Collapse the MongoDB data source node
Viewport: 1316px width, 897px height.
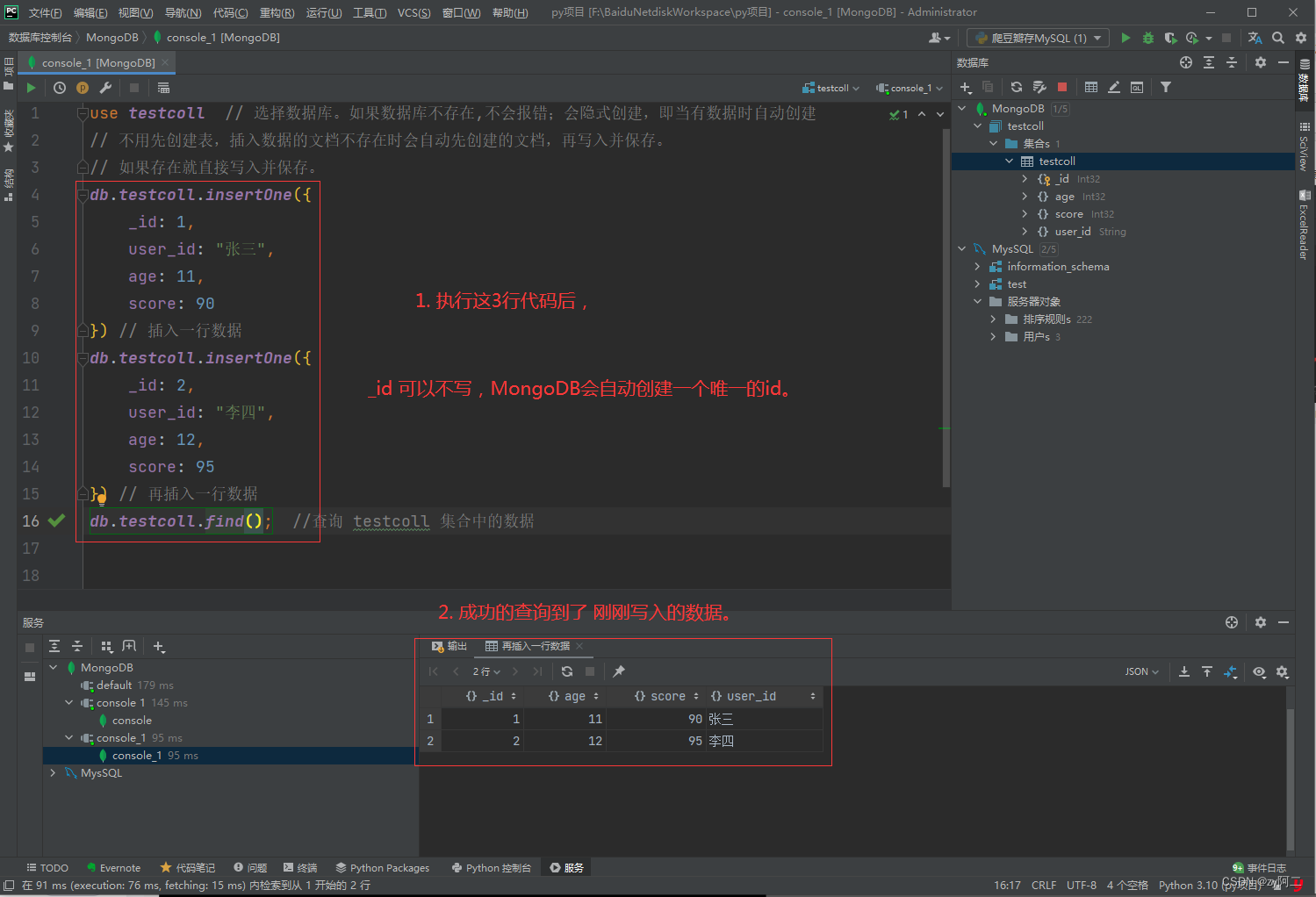coord(962,109)
